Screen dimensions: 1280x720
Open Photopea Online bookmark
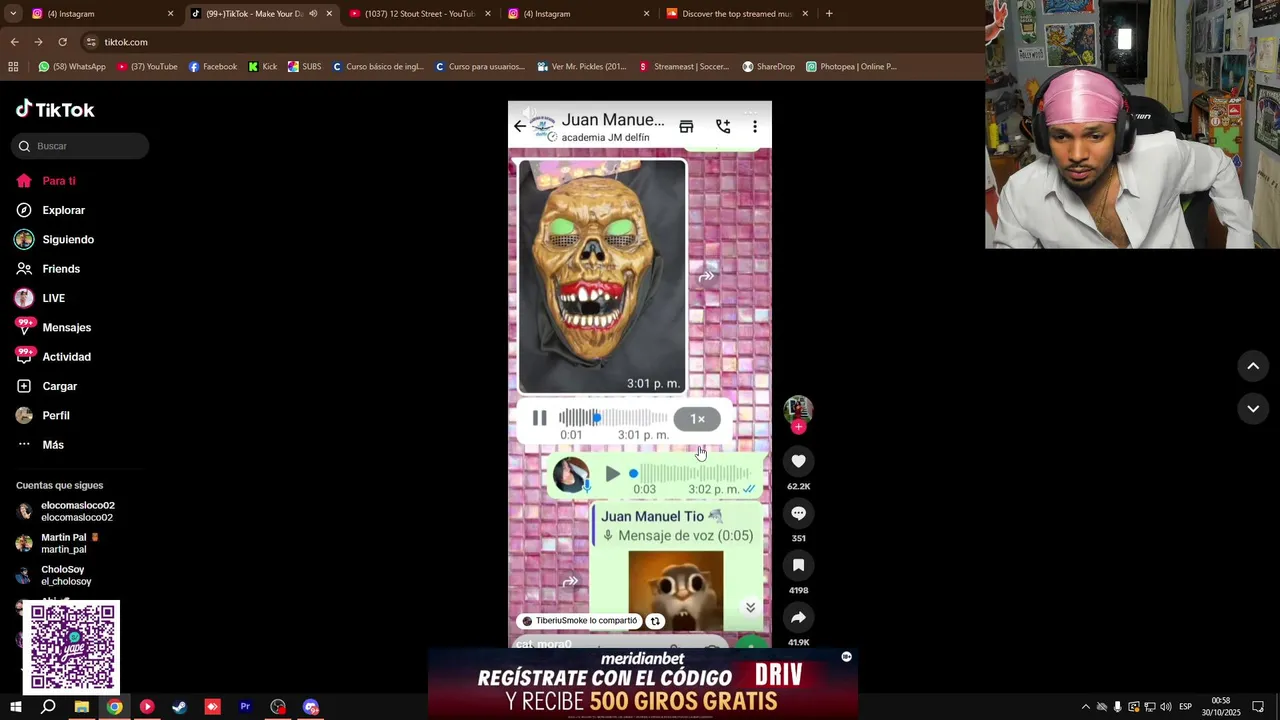851,67
